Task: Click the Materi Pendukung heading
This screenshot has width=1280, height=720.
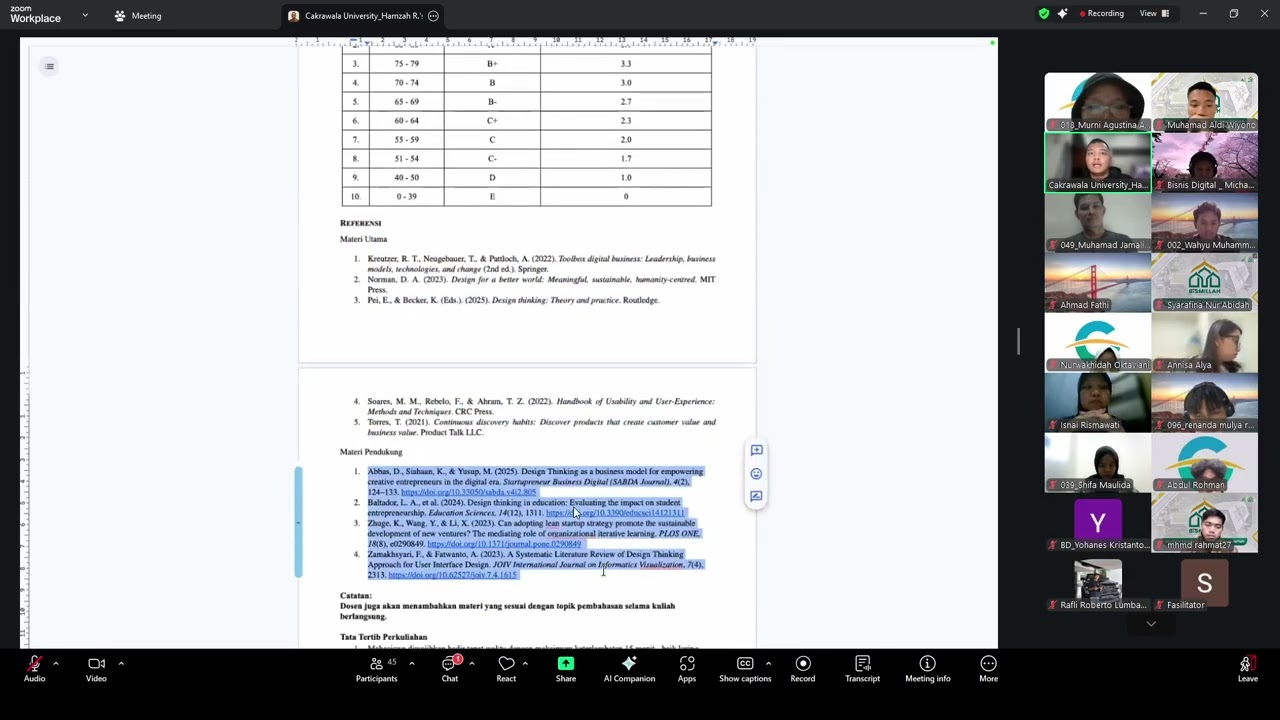Action: coord(371,452)
